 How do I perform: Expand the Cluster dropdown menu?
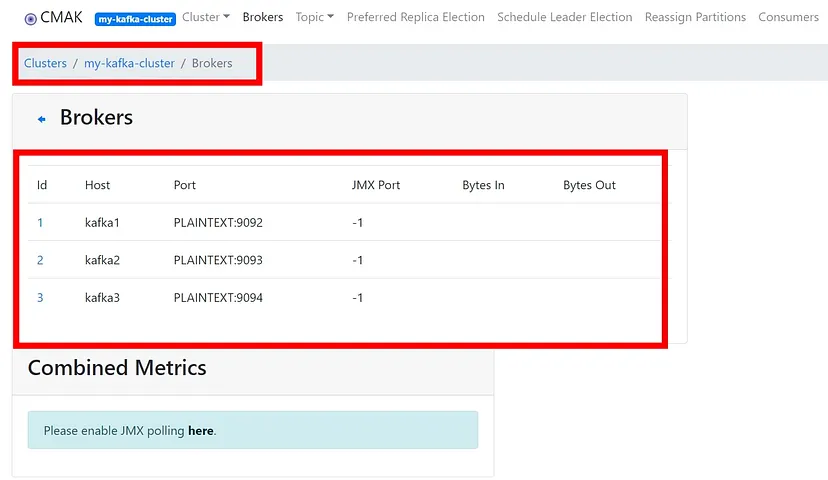click(x=206, y=17)
